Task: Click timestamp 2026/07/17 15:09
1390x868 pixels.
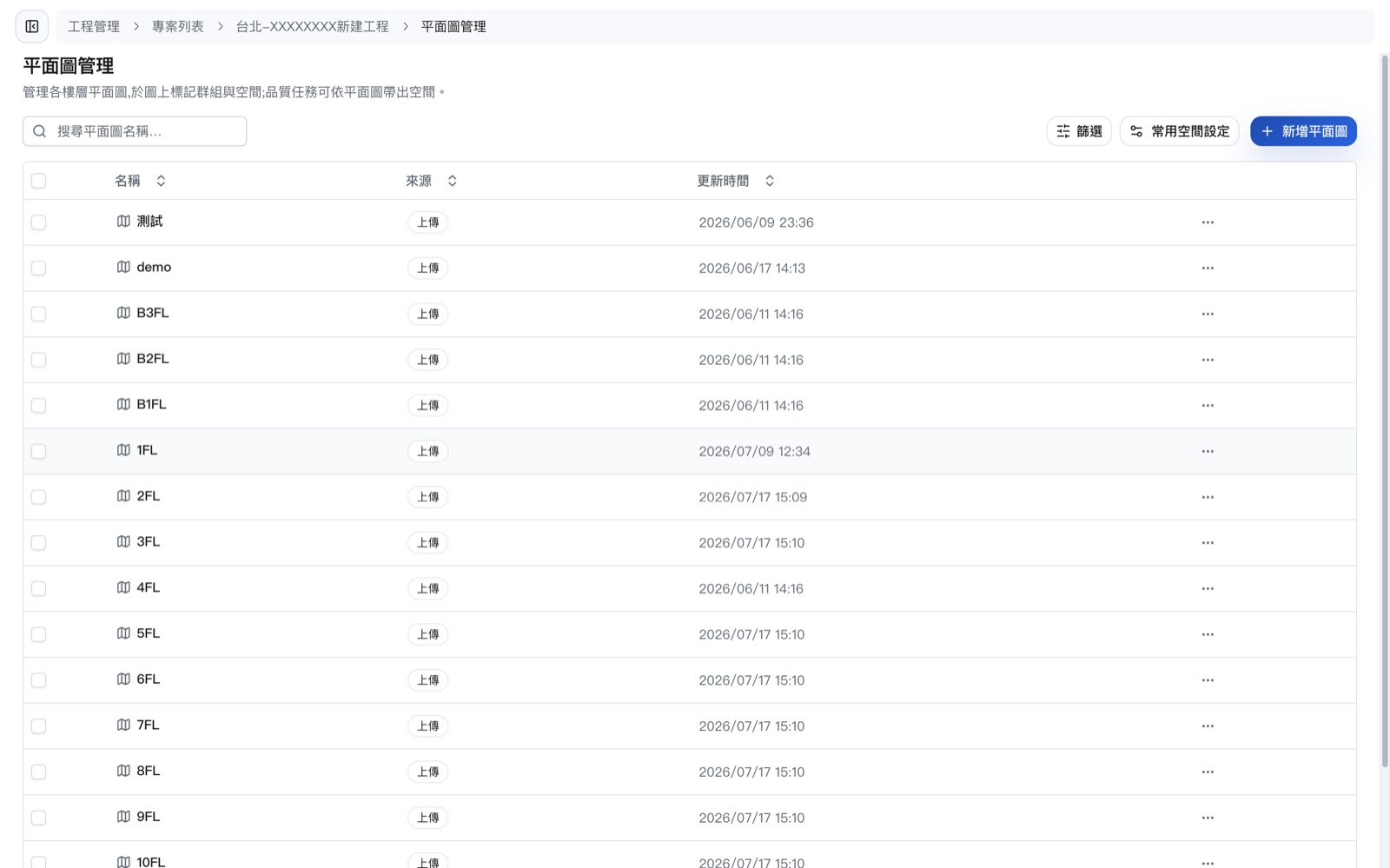Action: pyautogui.click(x=752, y=497)
